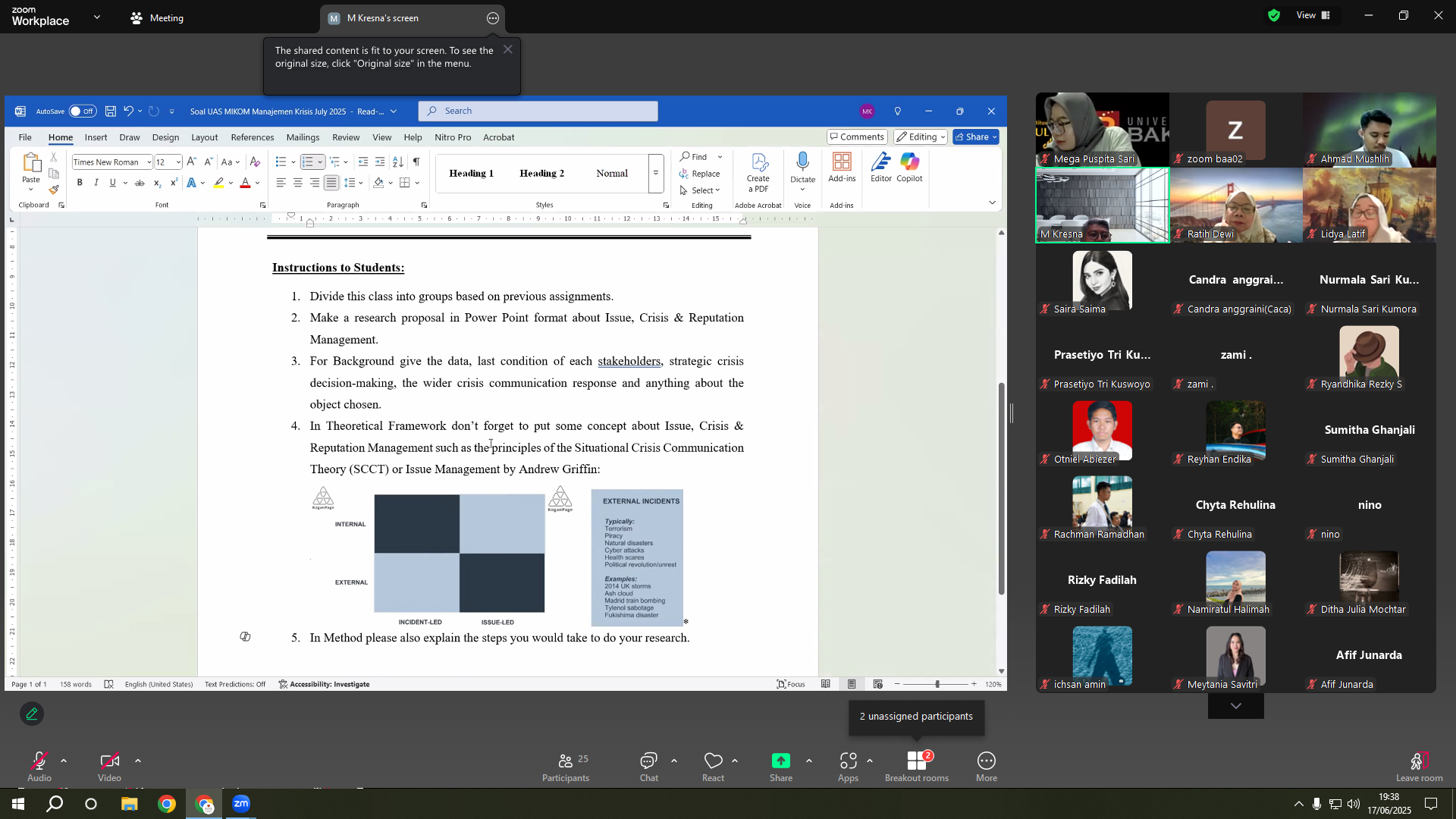Viewport: 1456px width, 819px height.
Task: Click the Word zoom slider handle
Action: tap(937, 684)
